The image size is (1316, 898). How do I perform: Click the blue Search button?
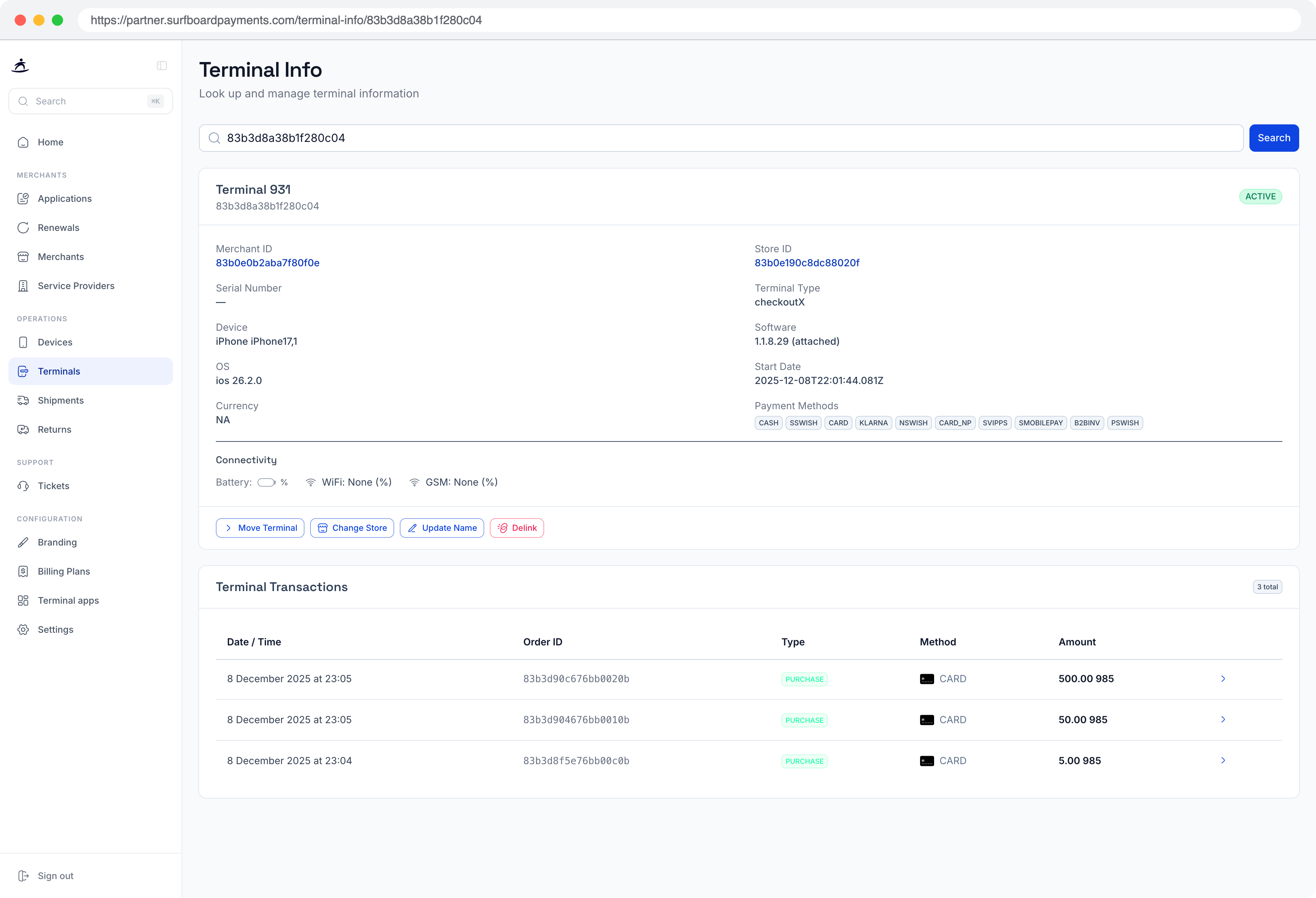[x=1274, y=138]
